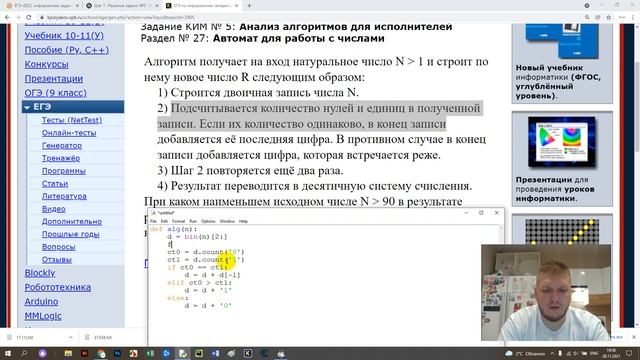Switch to the first browser tab
Viewport: 640px width, 360px height.
tap(41, 6)
